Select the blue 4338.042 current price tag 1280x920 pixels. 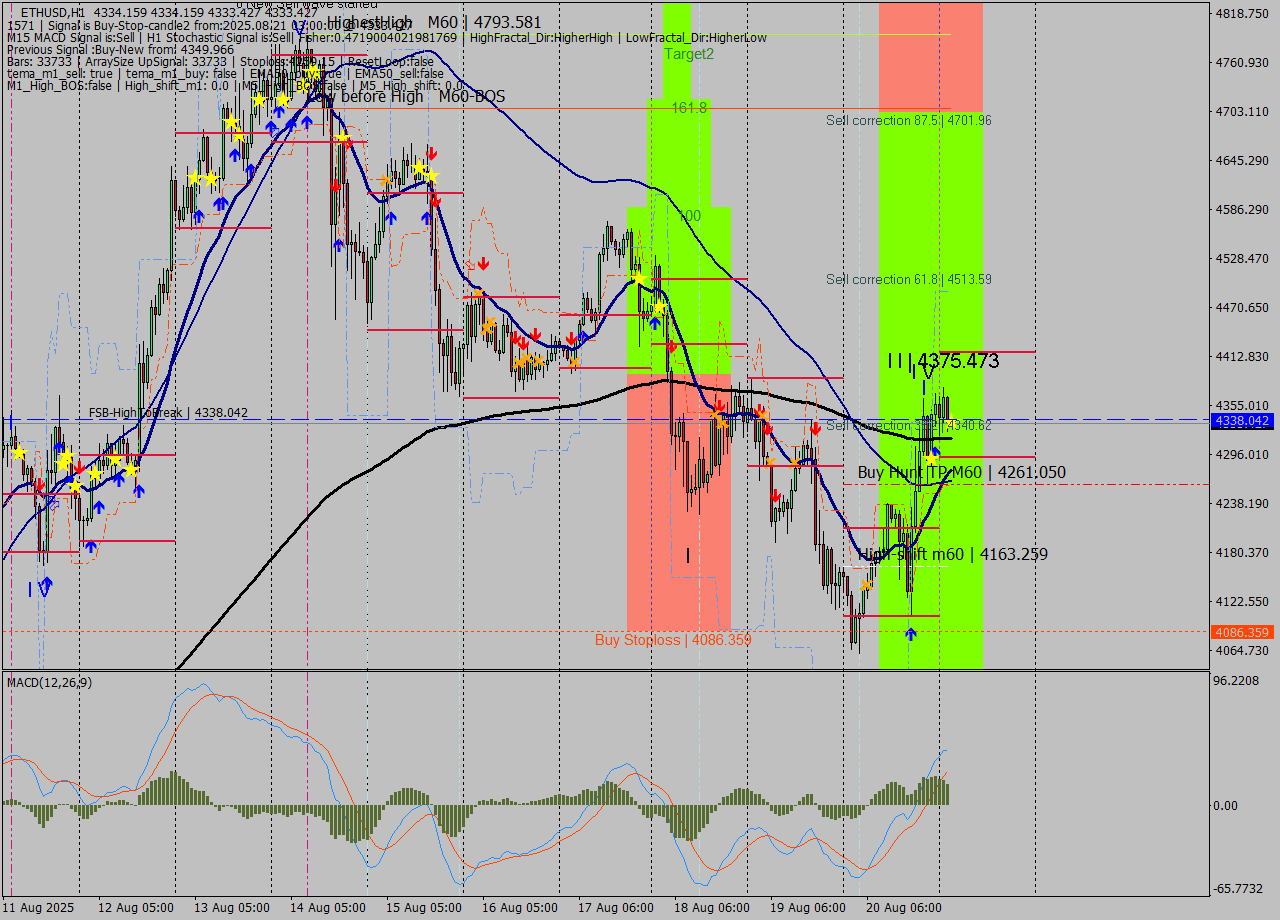click(1241, 421)
